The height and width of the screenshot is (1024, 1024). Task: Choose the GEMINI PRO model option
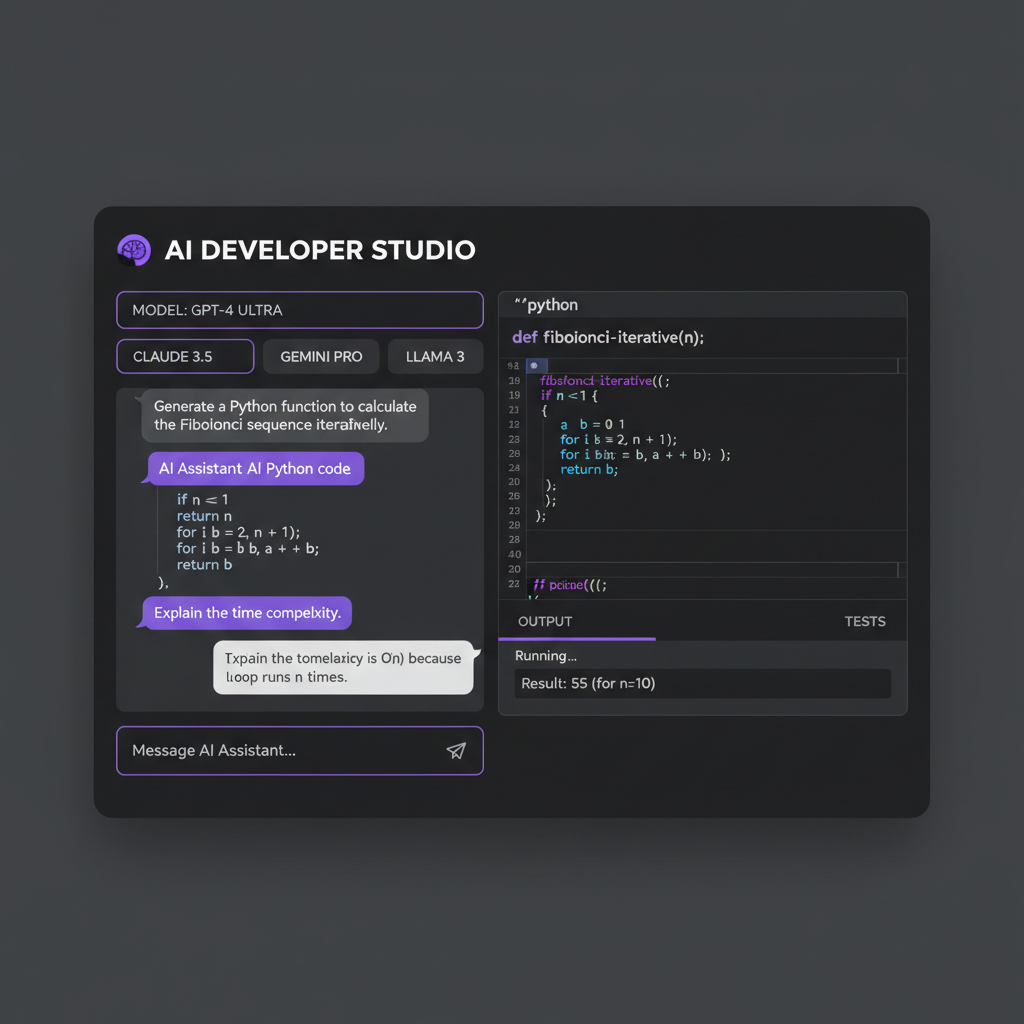321,357
